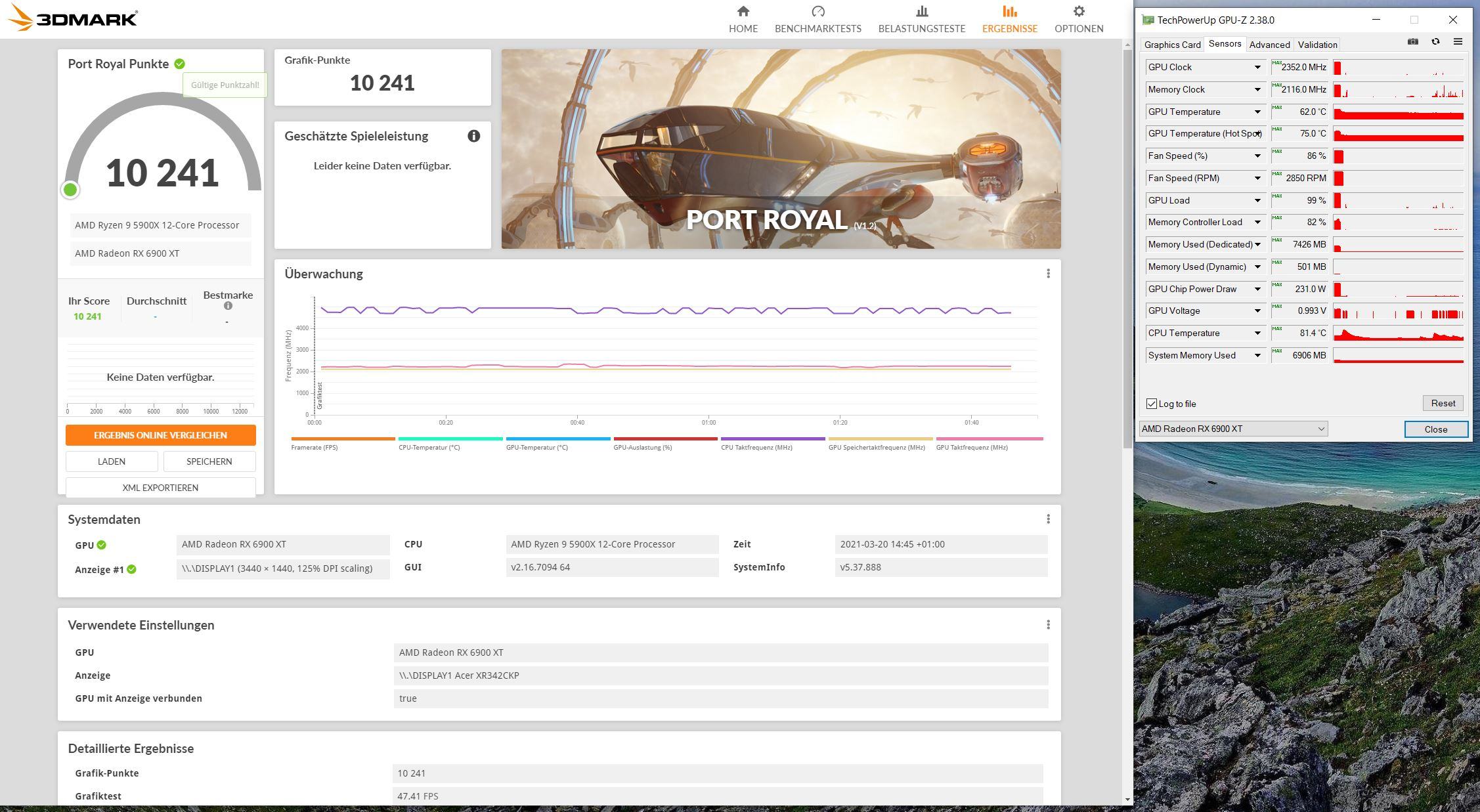Click GPU Voltage sensor graph
Image resolution: width=1480 pixels, height=812 pixels.
1398,310
